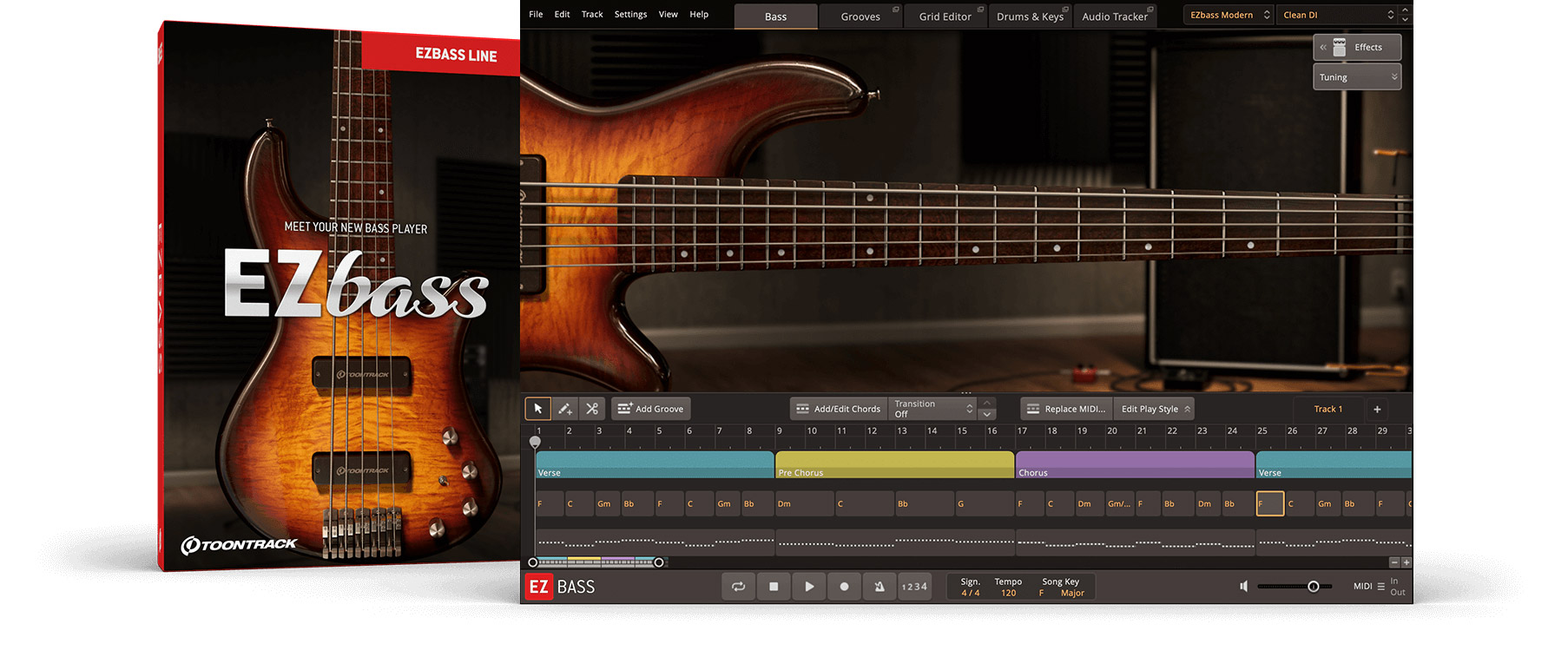This screenshot has width=1568, height=657.
Task: Select the pencil draw tool
Action: click(x=565, y=409)
